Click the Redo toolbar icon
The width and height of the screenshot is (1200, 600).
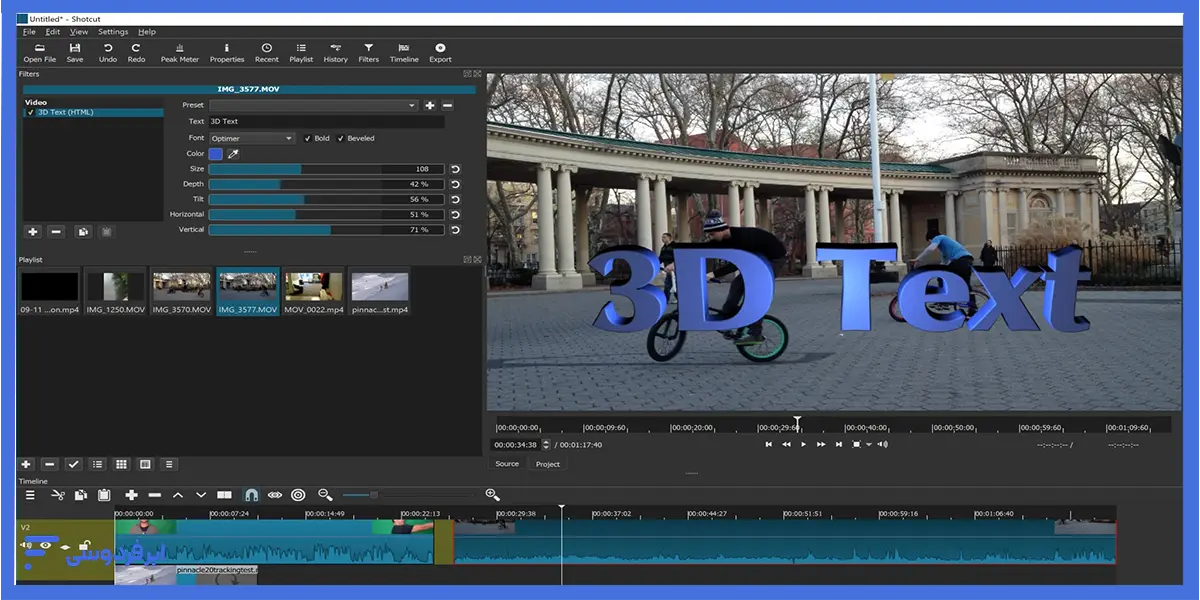point(136,53)
